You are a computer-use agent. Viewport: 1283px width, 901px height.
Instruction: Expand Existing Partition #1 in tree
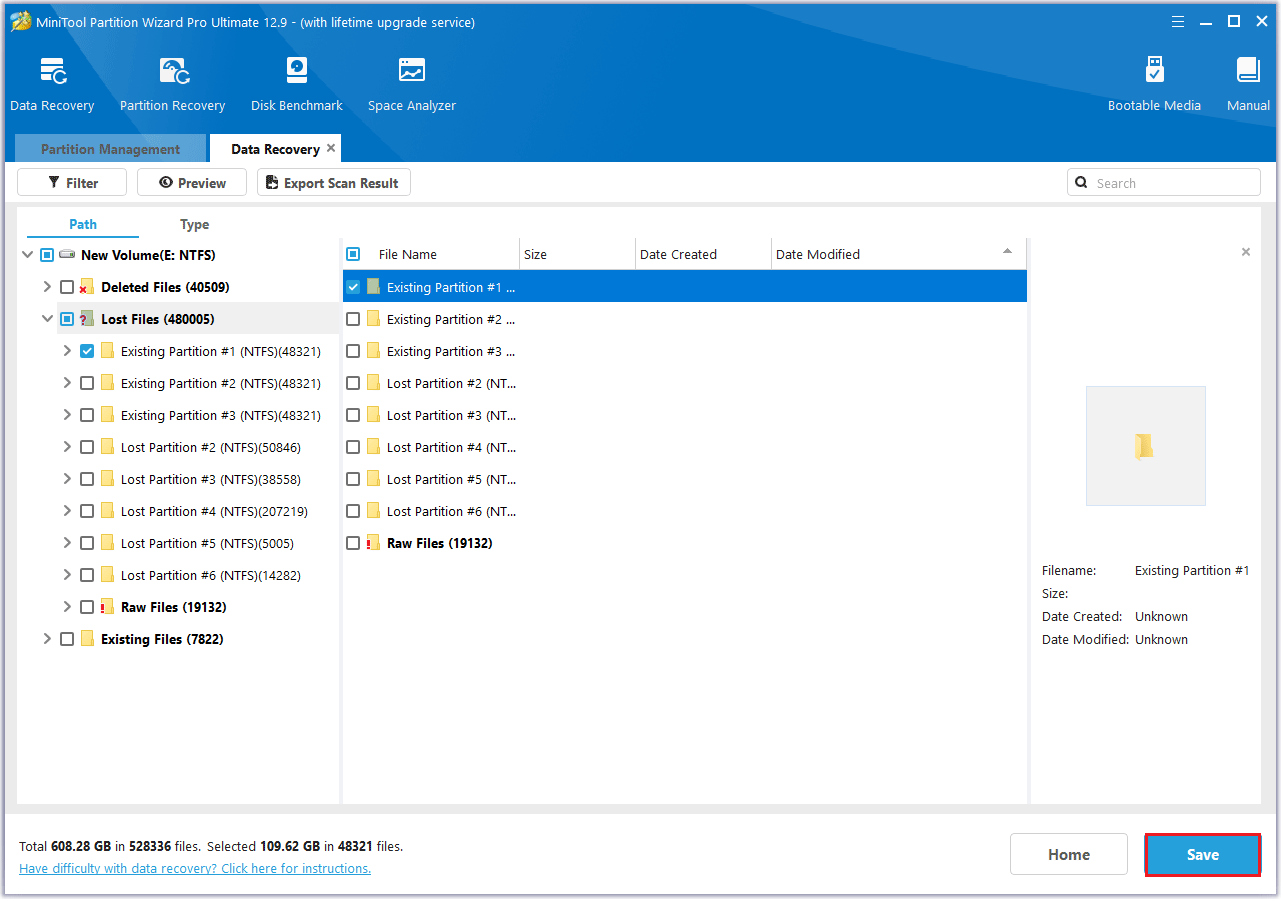(67, 351)
